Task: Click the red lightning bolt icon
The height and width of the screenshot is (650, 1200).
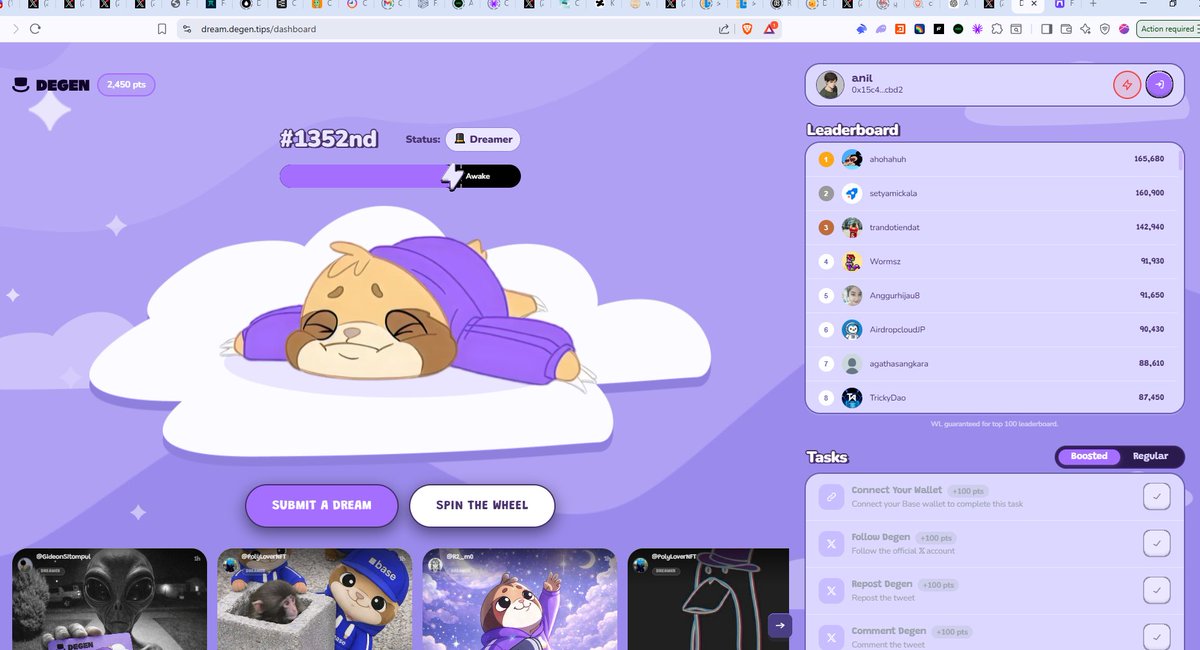Action: tap(1127, 85)
